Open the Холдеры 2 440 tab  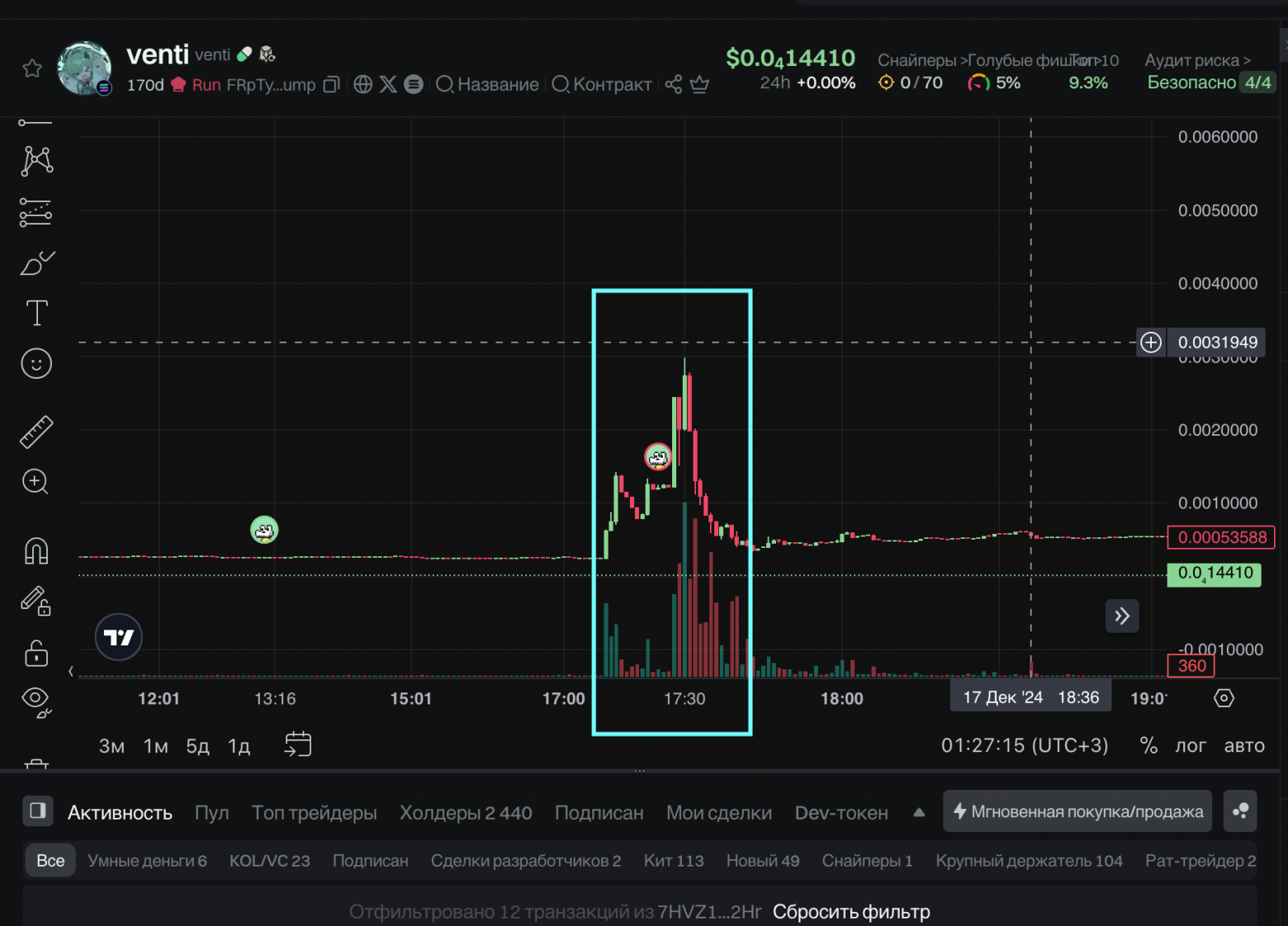466,813
